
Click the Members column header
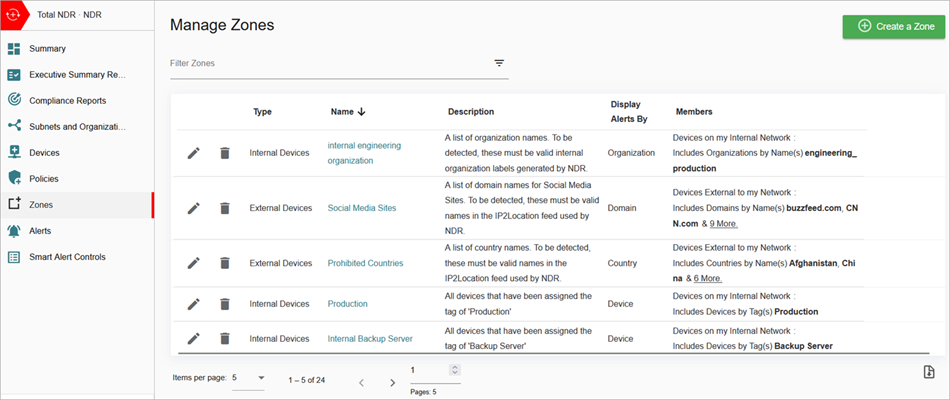pyautogui.click(x=694, y=112)
